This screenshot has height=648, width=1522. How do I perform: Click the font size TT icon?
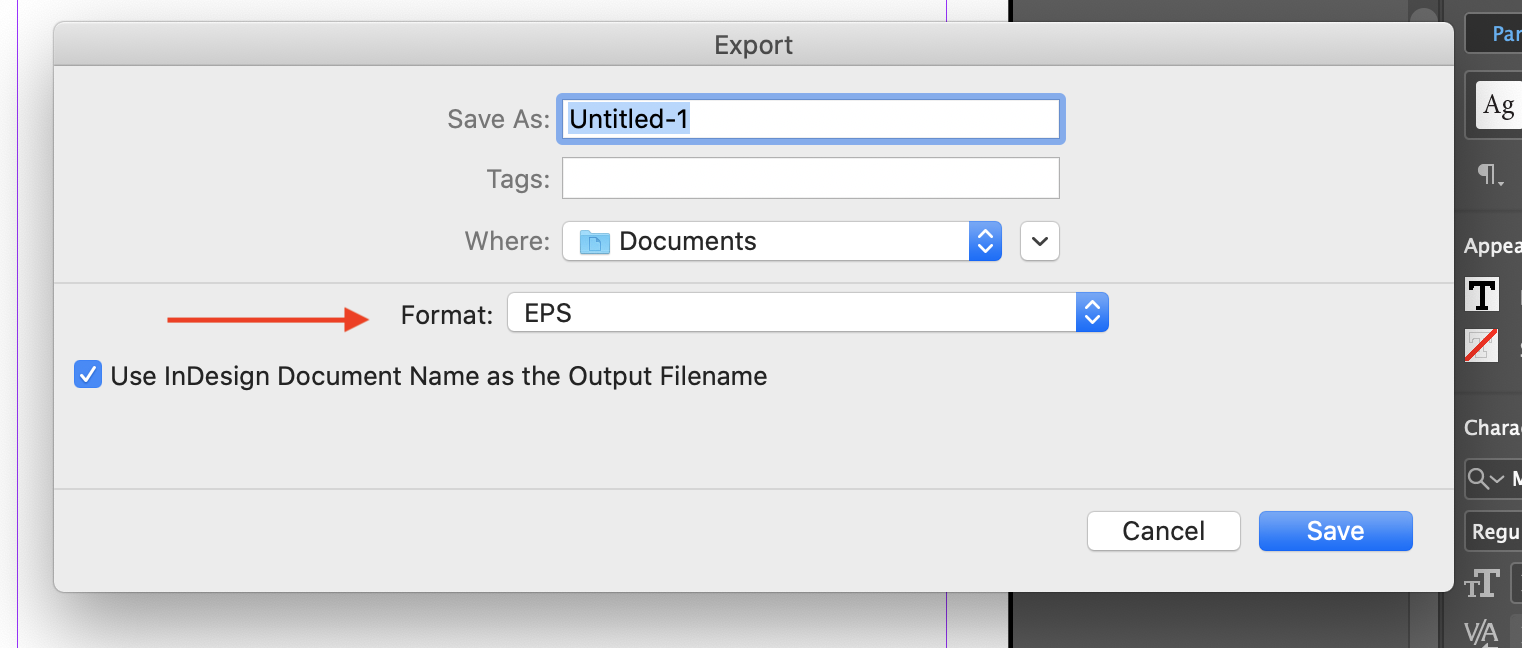point(1482,583)
